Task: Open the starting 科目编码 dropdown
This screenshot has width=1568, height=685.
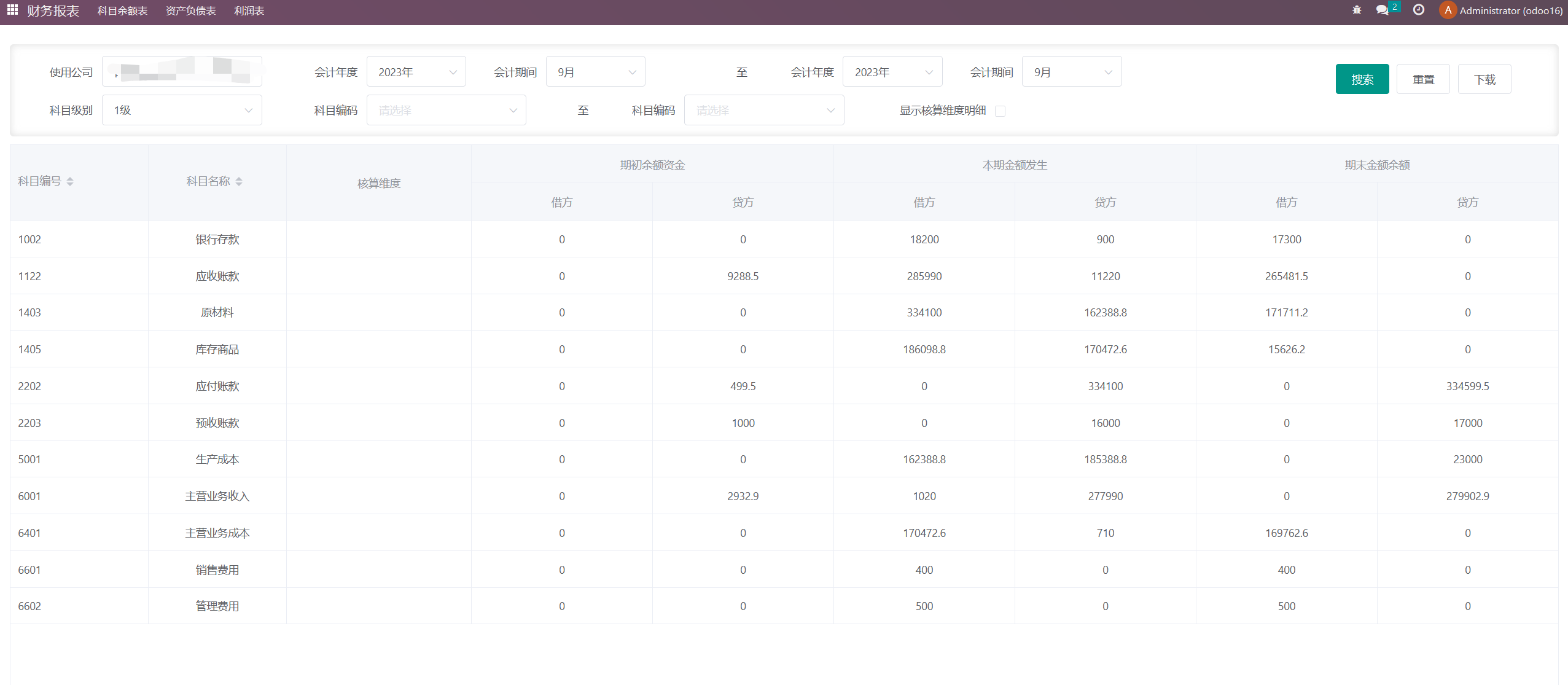Action: [x=446, y=110]
